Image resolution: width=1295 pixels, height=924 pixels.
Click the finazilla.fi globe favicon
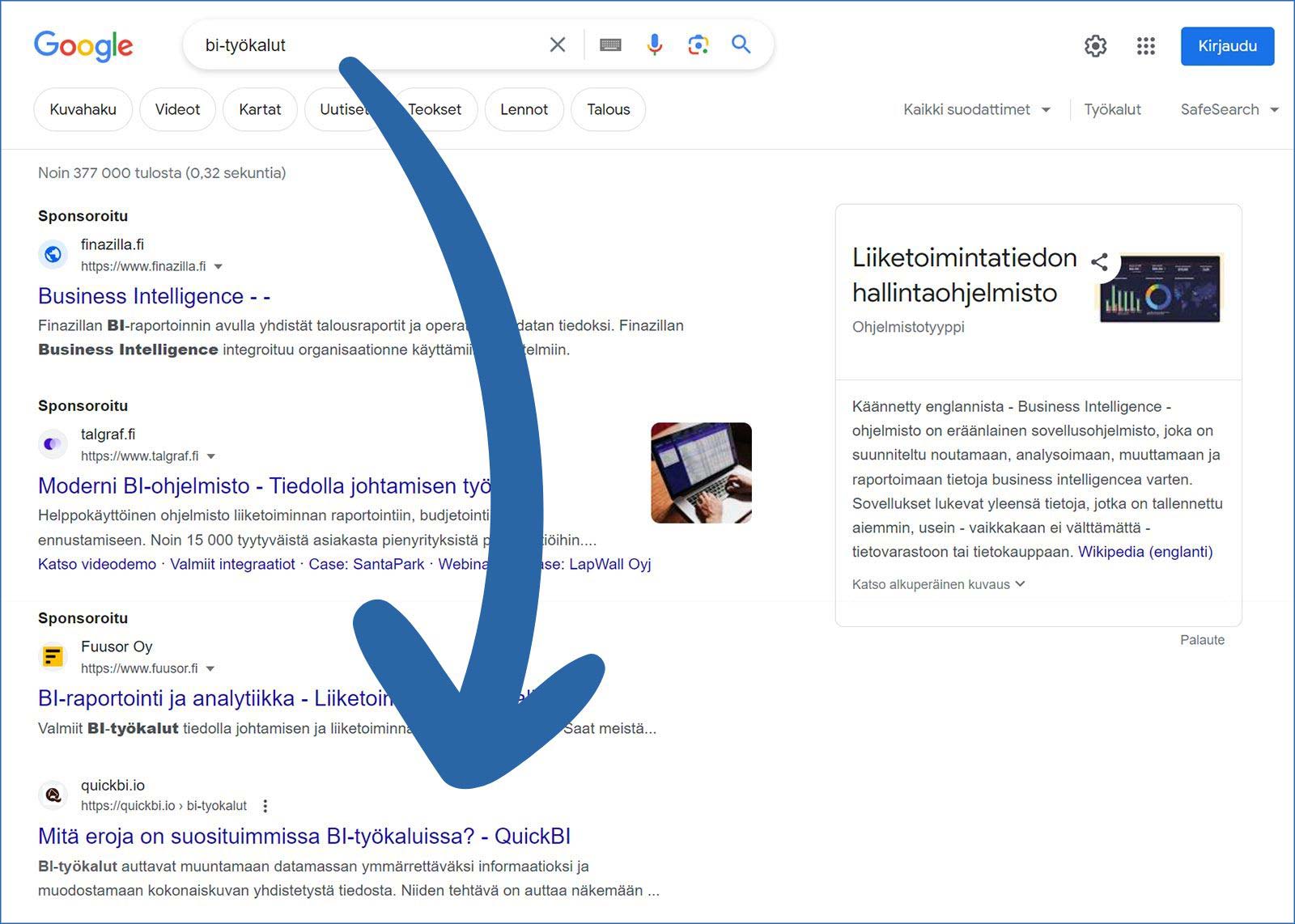pyautogui.click(x=53, y=254)
